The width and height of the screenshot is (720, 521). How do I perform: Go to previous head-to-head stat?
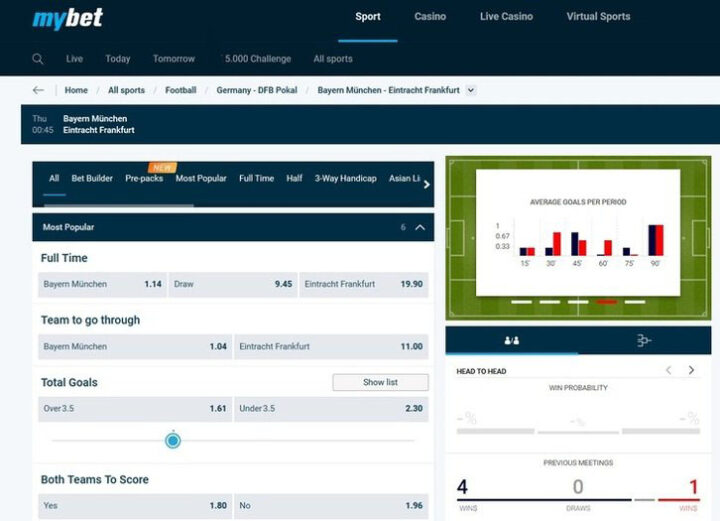(669, 370)
